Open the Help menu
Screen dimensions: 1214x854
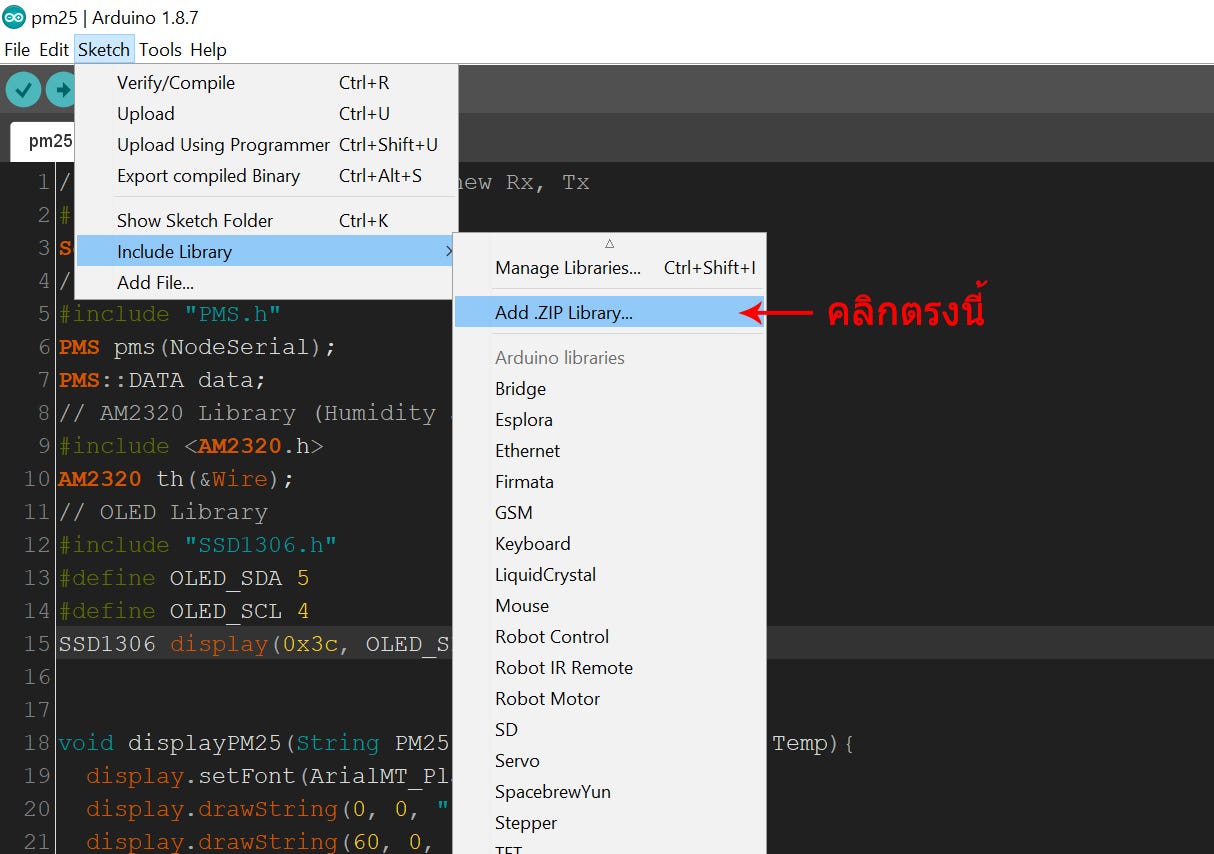click(208, 49)
